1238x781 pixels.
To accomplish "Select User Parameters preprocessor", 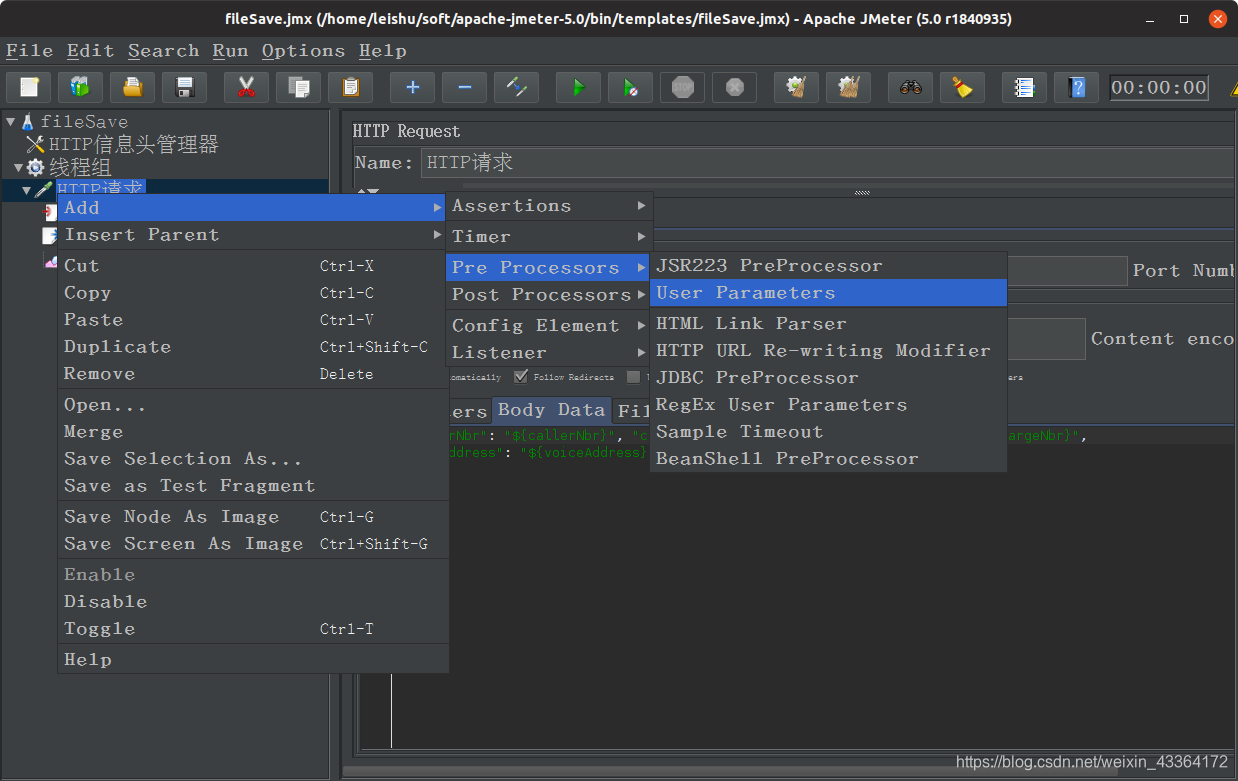I will click(828, 293).
